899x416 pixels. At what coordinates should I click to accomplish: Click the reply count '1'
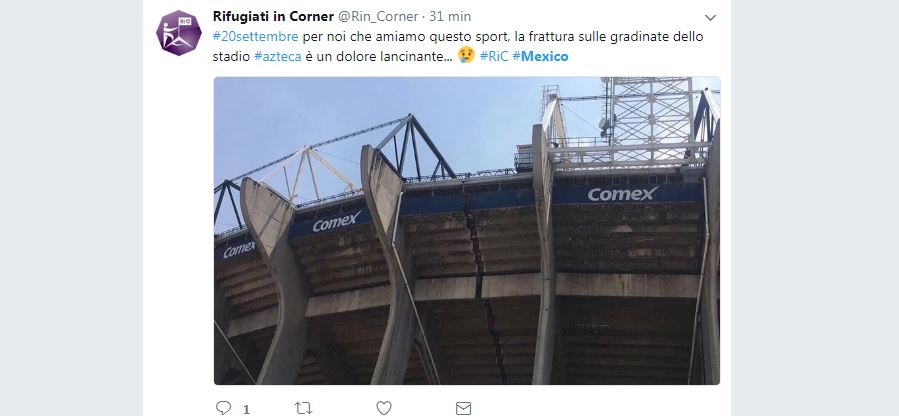click(246, 409)
